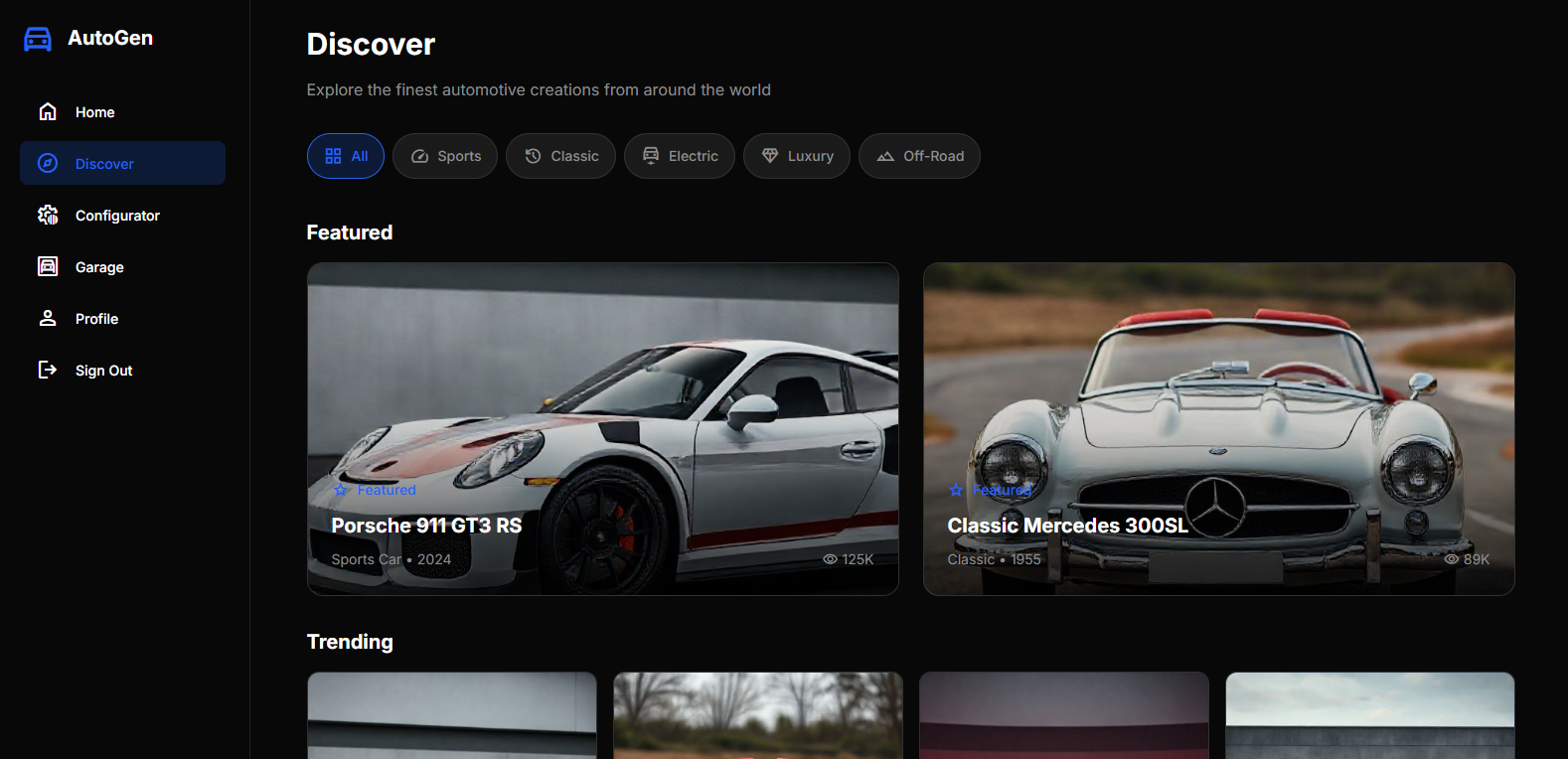Filter cars by Classic
This screenshot has width=1568, height=759.
click(x=560, y=156)
